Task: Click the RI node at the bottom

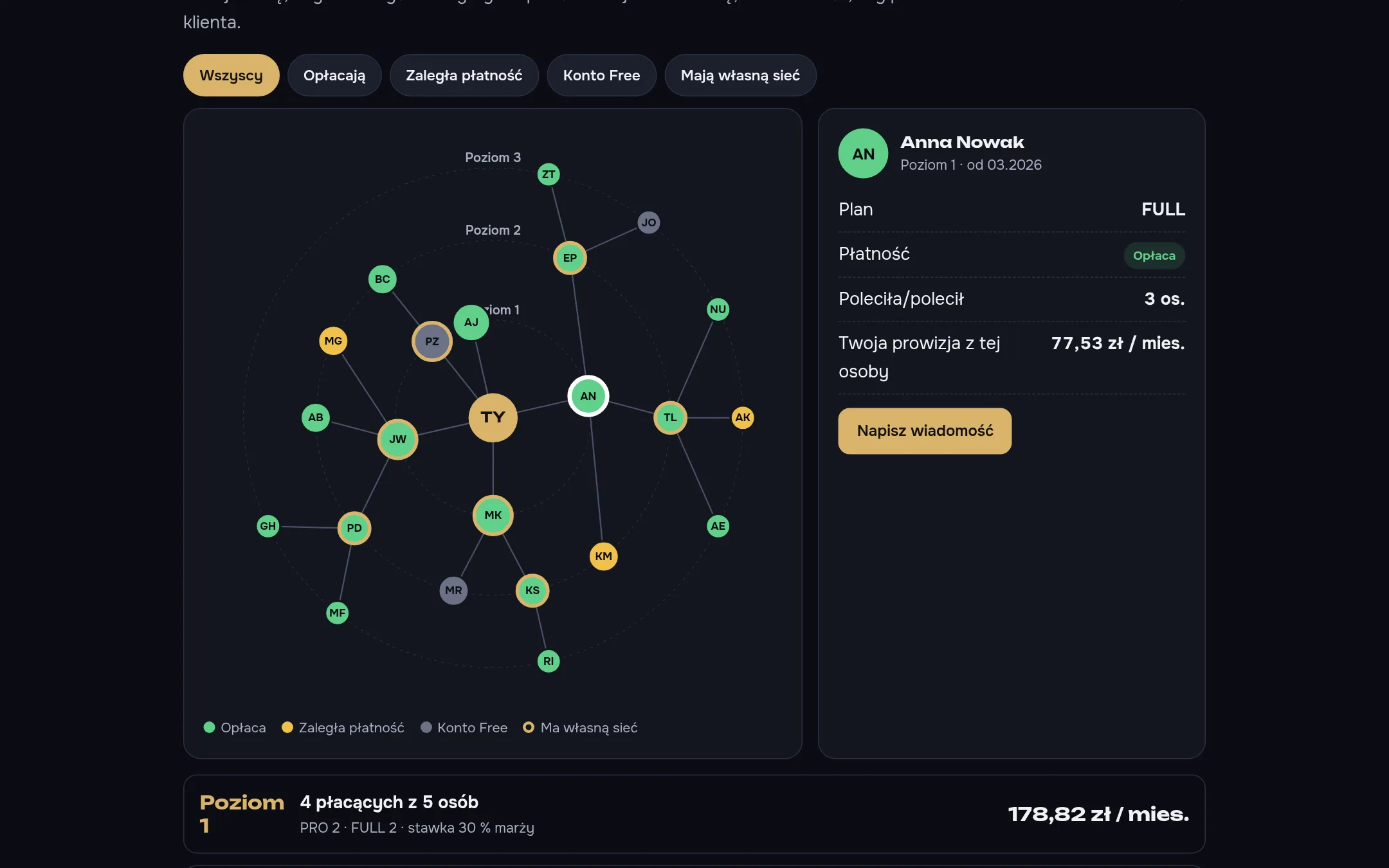Action: coord(548,661)
